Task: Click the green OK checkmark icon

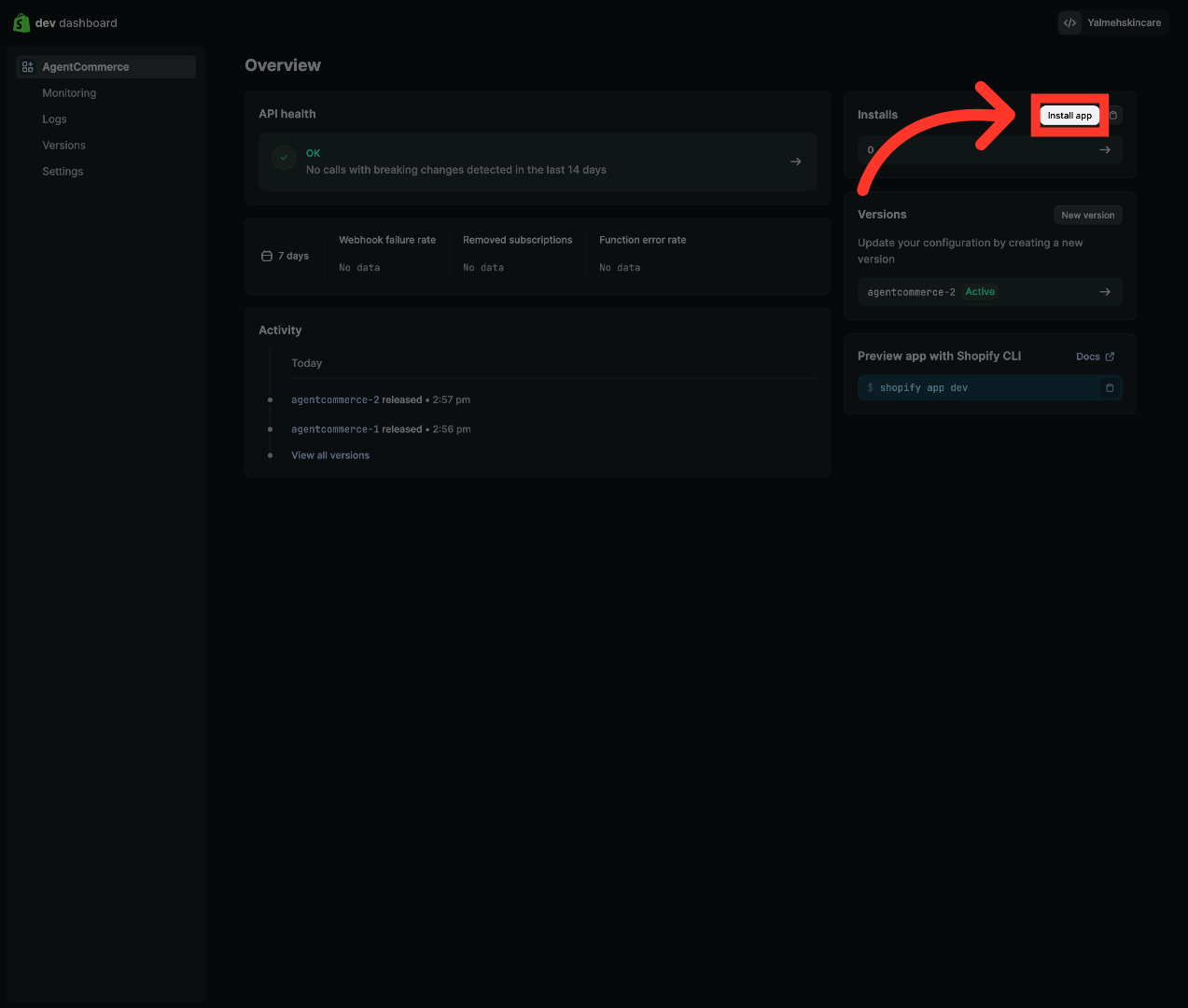Action: (284, 158)
